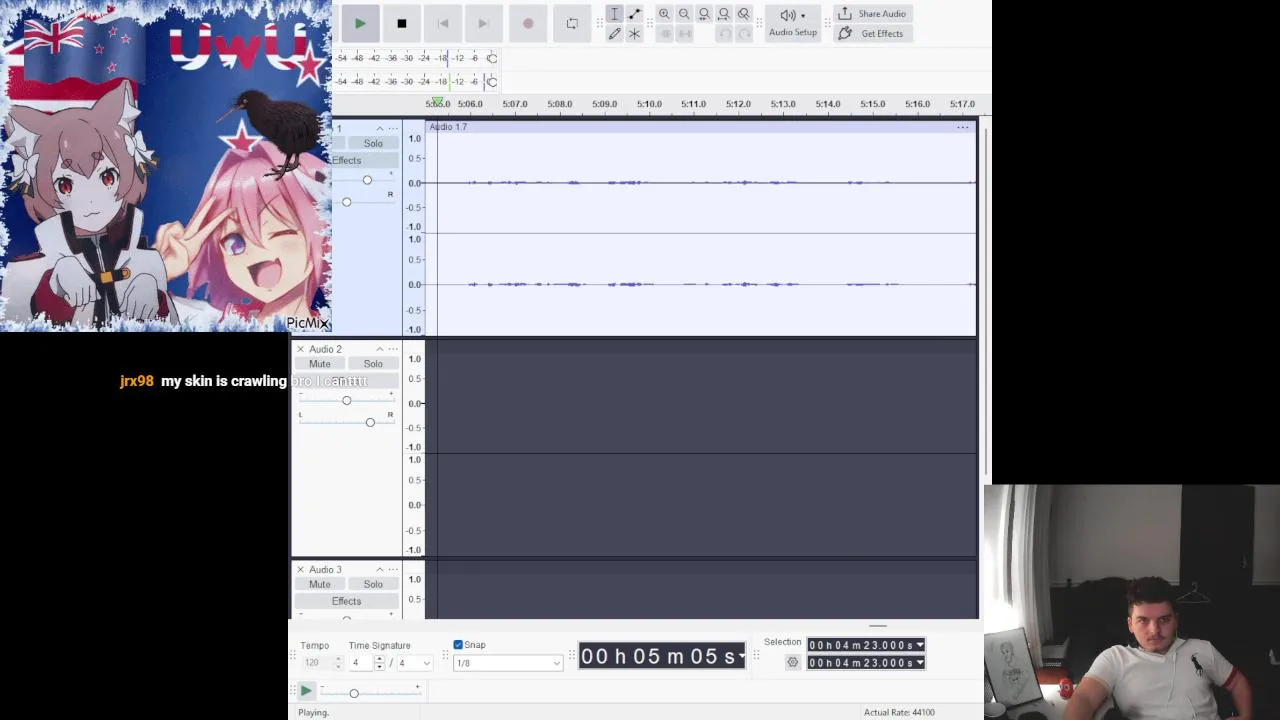Open the selection end time format dropdown

920,663
